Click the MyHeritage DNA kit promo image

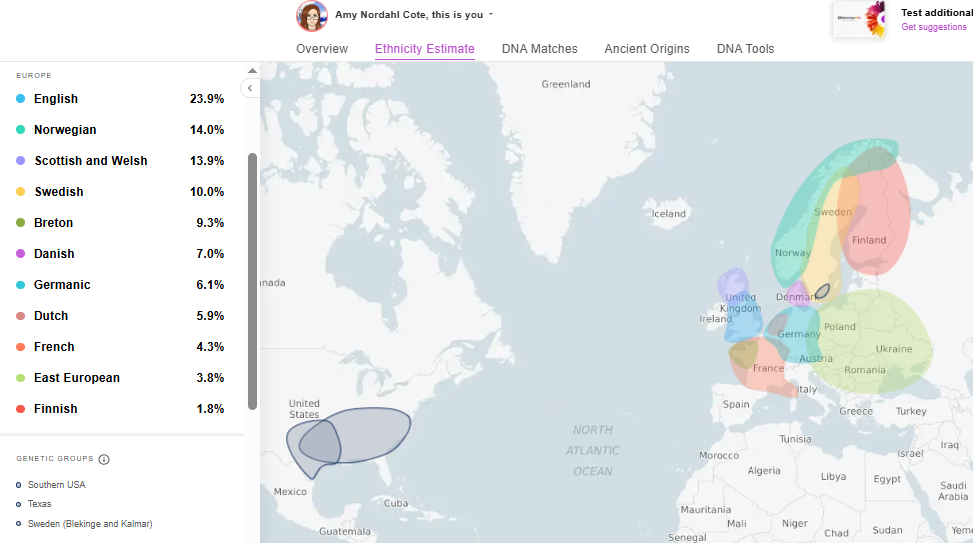pyautogui.click(x=859, y=19)
